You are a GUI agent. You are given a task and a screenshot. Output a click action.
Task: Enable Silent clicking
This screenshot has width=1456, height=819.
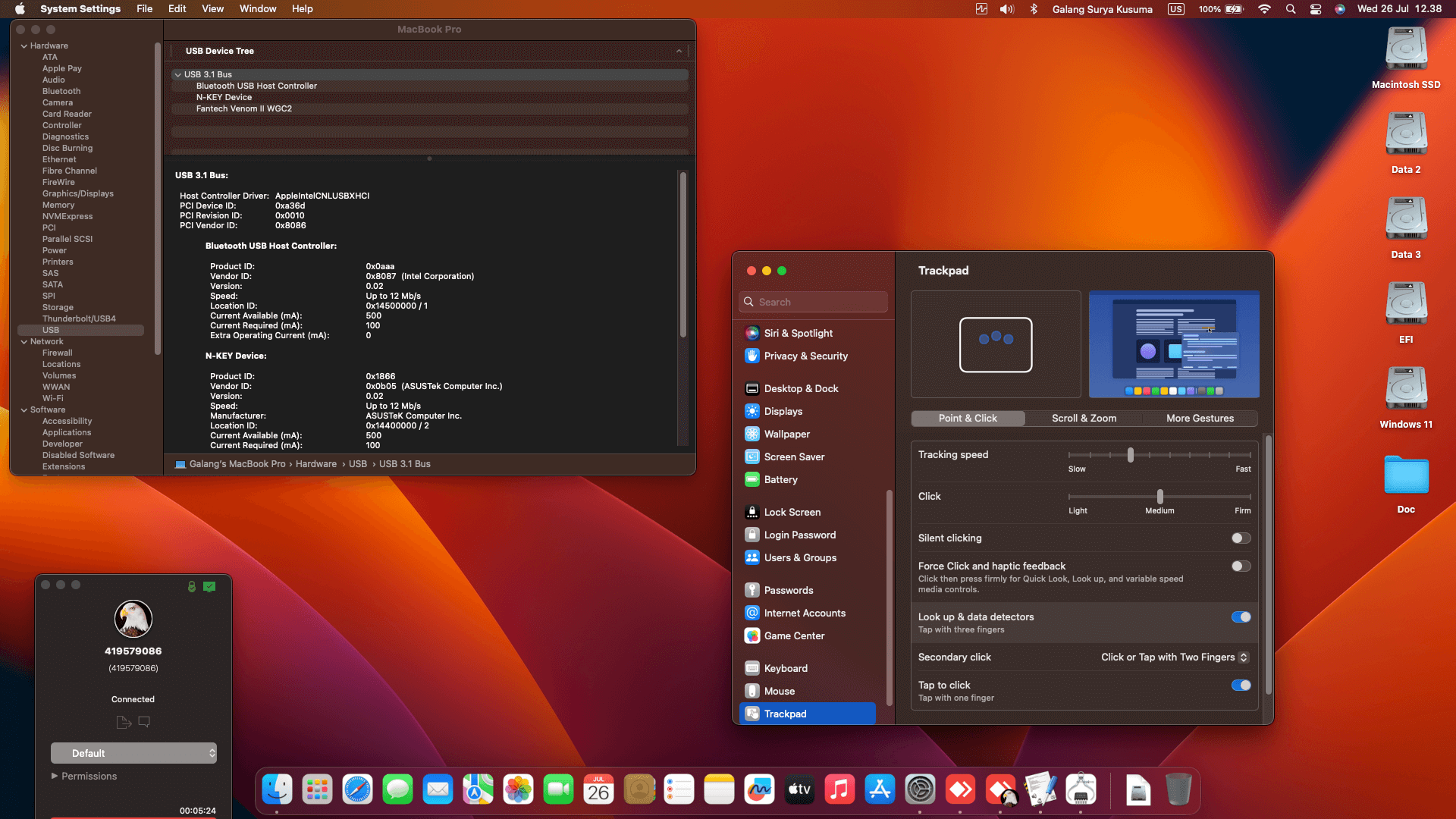click(1241, 538)
